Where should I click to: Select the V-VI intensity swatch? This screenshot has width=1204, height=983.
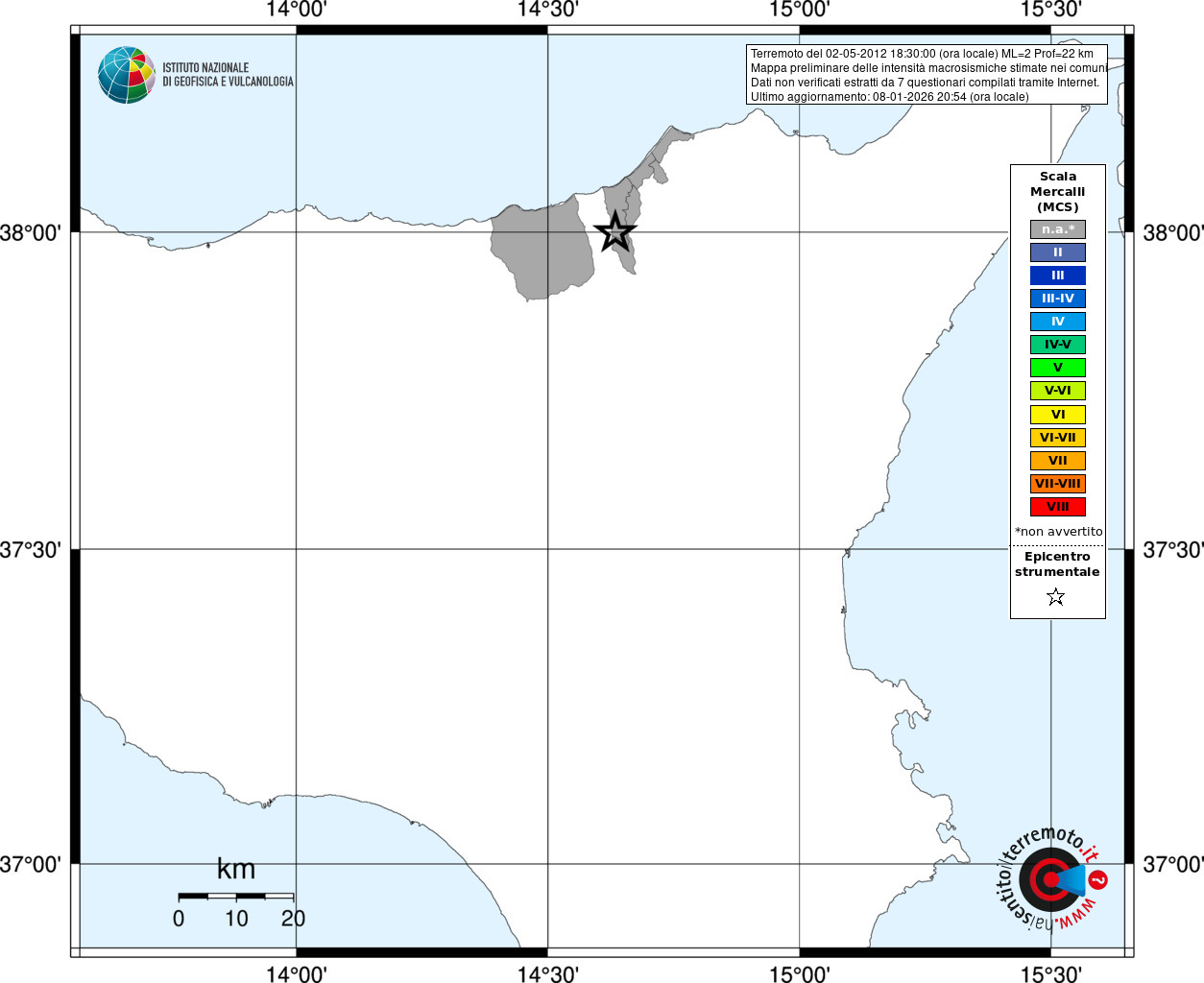coord(1058,391)
